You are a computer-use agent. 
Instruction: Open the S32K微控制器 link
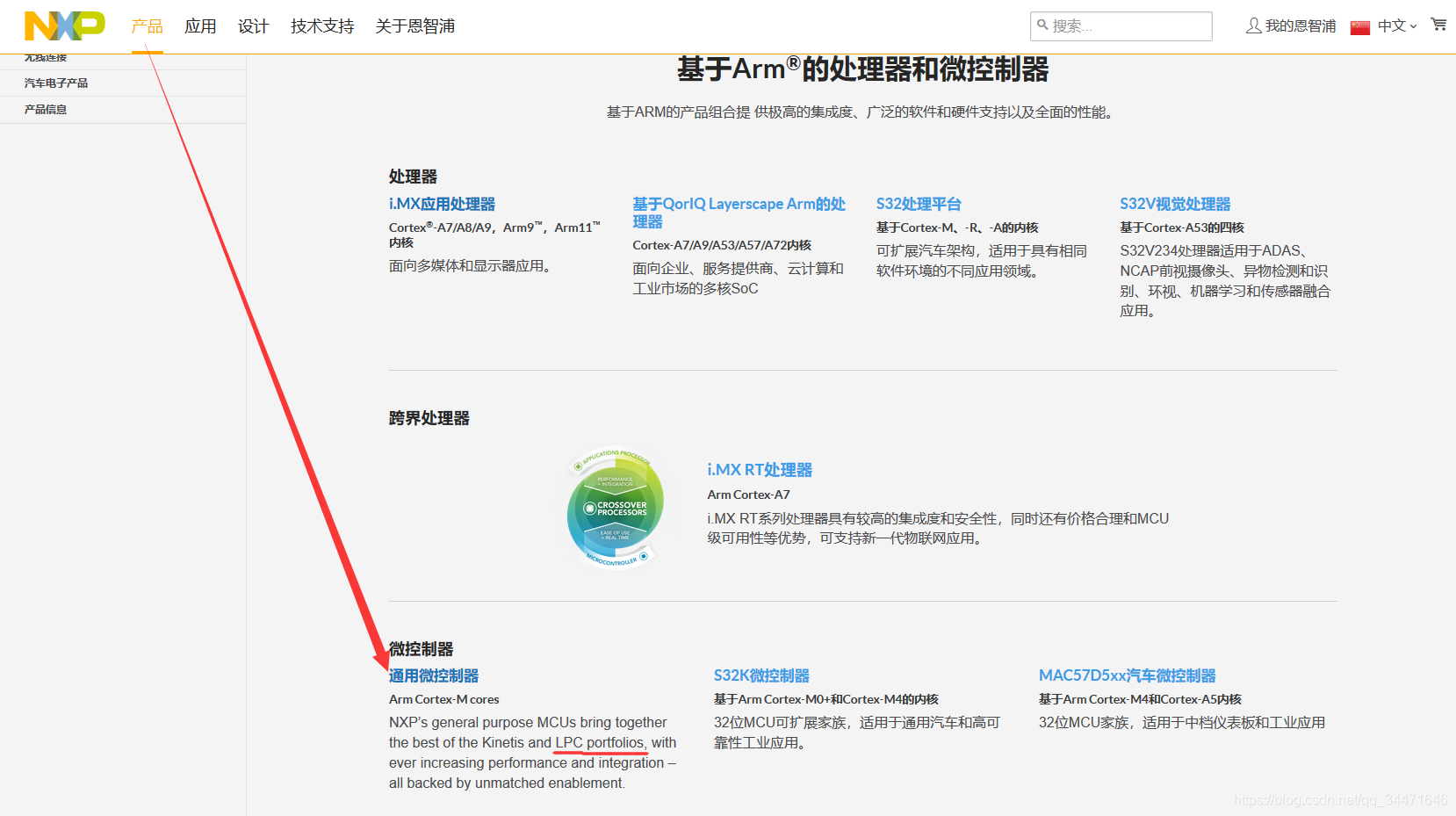(x=762, y=675)
